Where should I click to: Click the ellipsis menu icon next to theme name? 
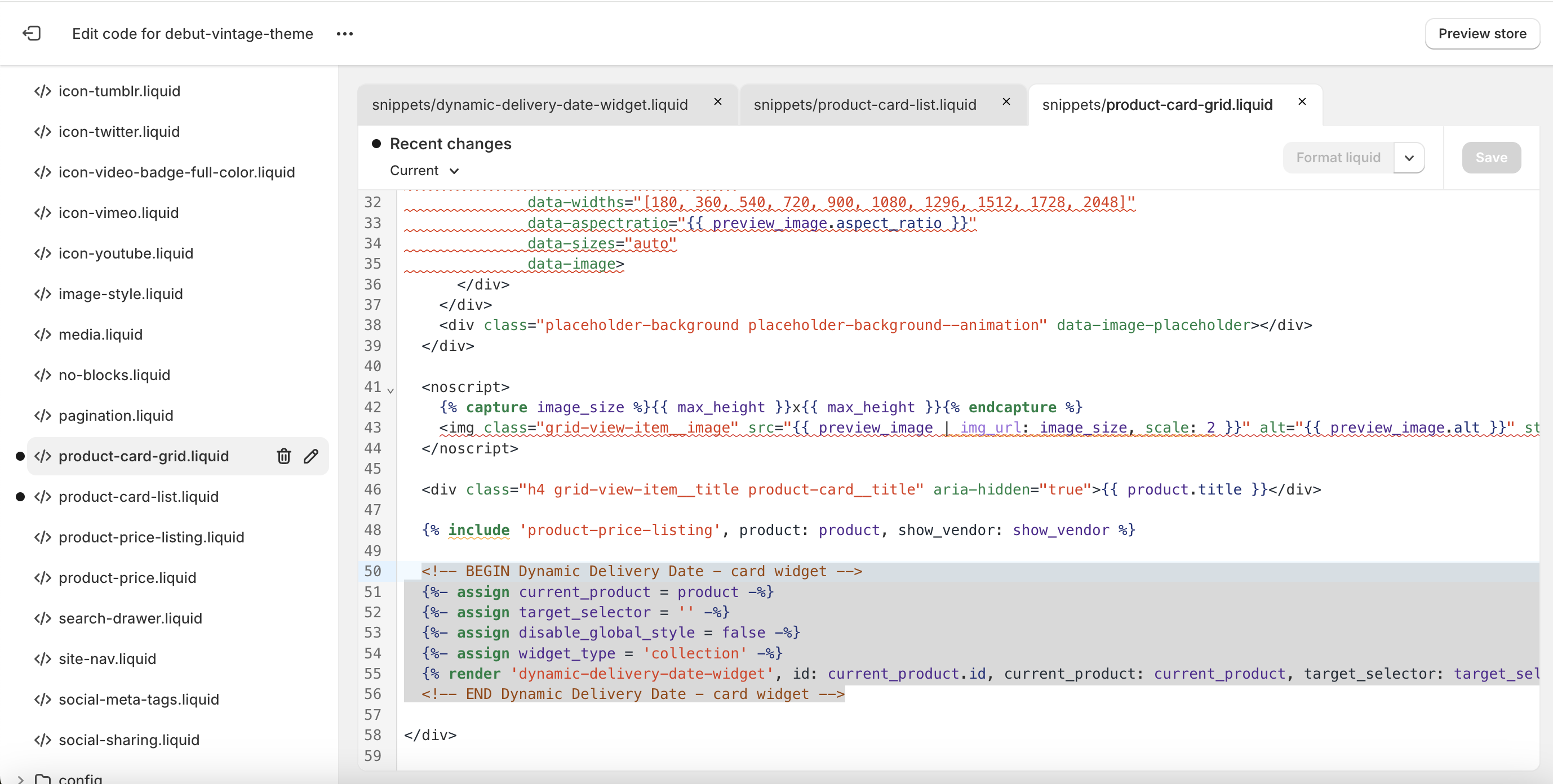point(346,33)
